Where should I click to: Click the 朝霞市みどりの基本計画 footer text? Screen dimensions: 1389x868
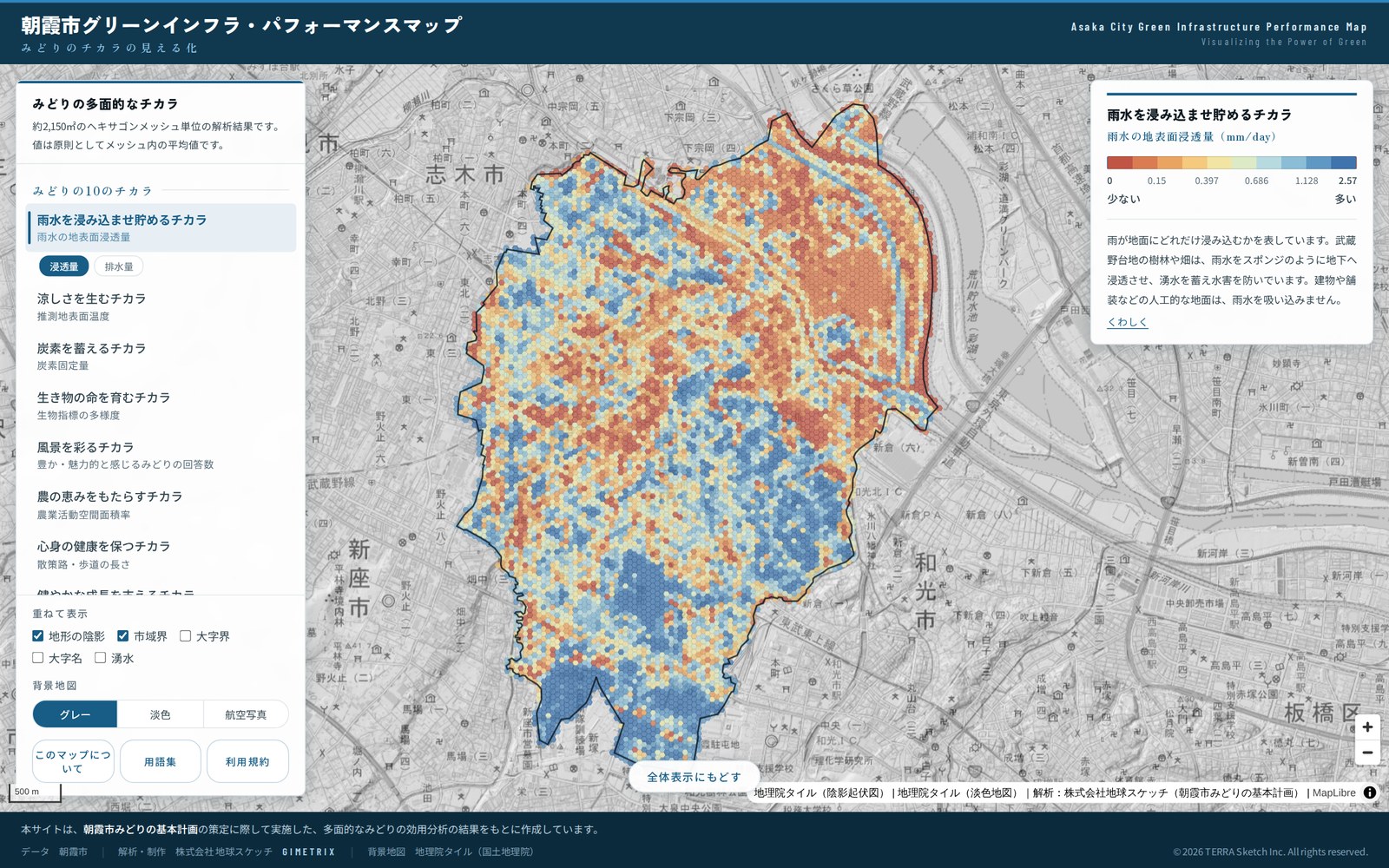coord(141,829)
